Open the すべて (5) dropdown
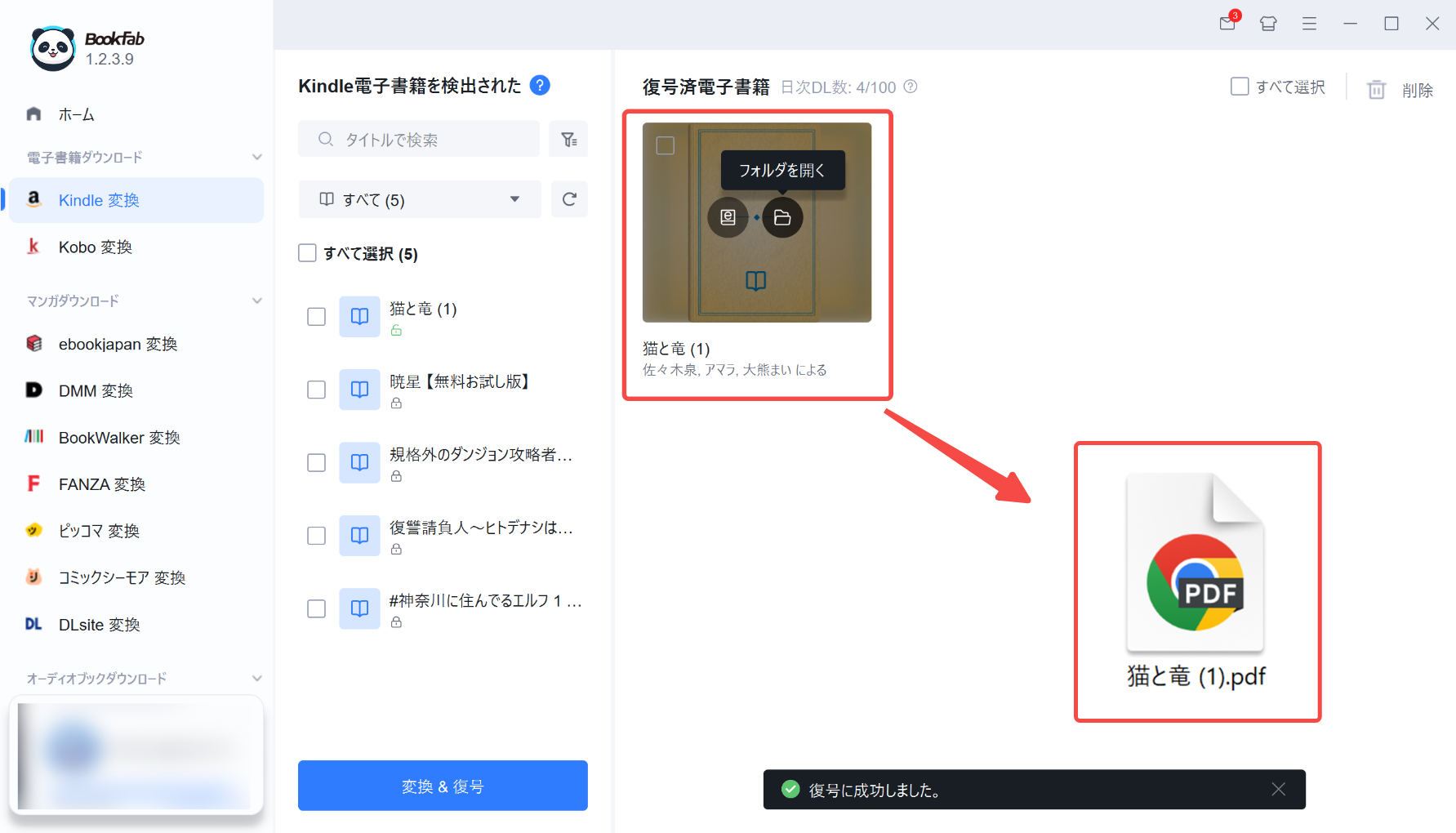The width and height of the screenshot is (1456, 833). (x=420, y=199)
